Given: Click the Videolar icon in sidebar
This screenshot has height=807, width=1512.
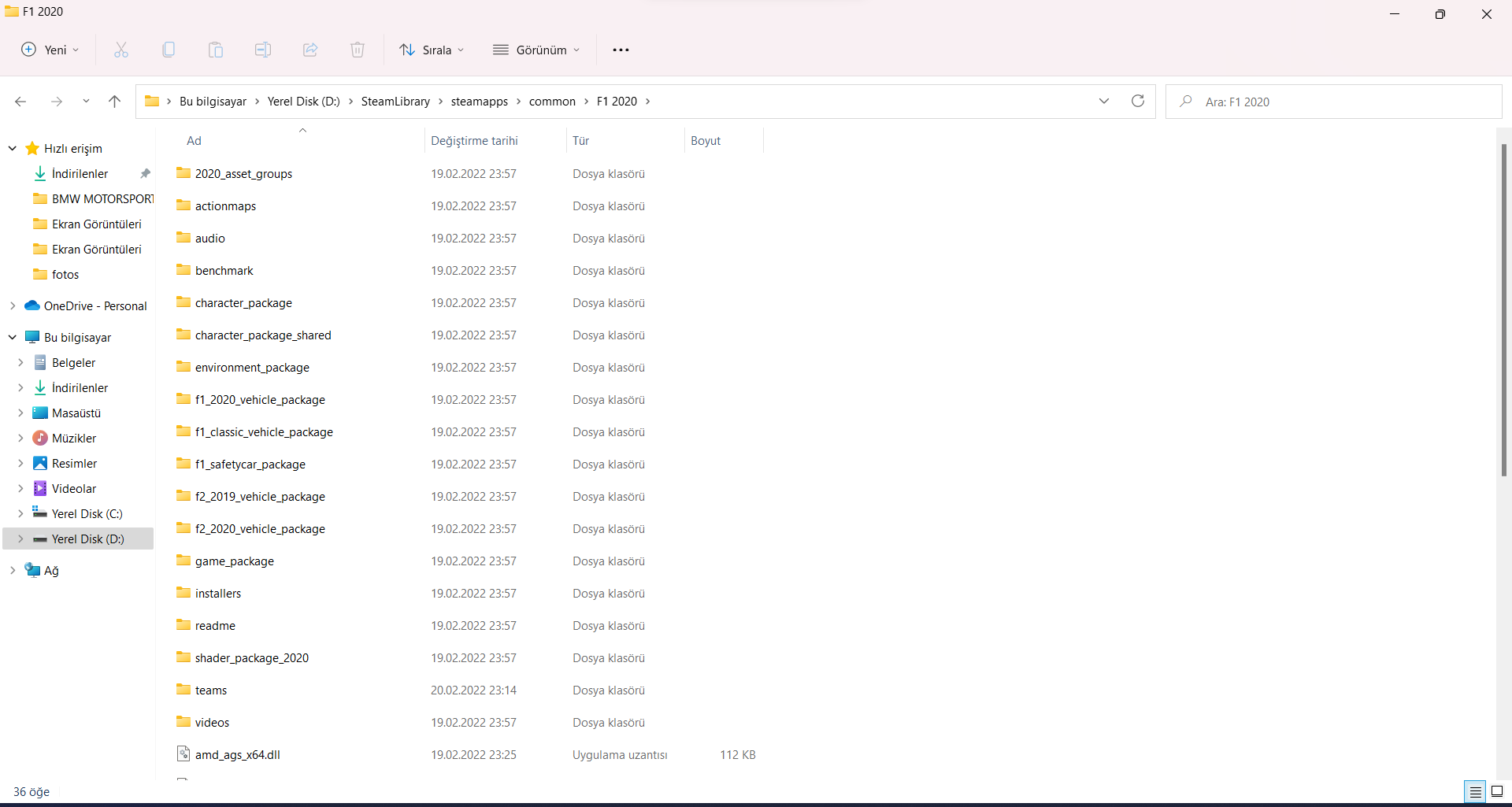Looking at the screenshot, I should tap(40, 488).
